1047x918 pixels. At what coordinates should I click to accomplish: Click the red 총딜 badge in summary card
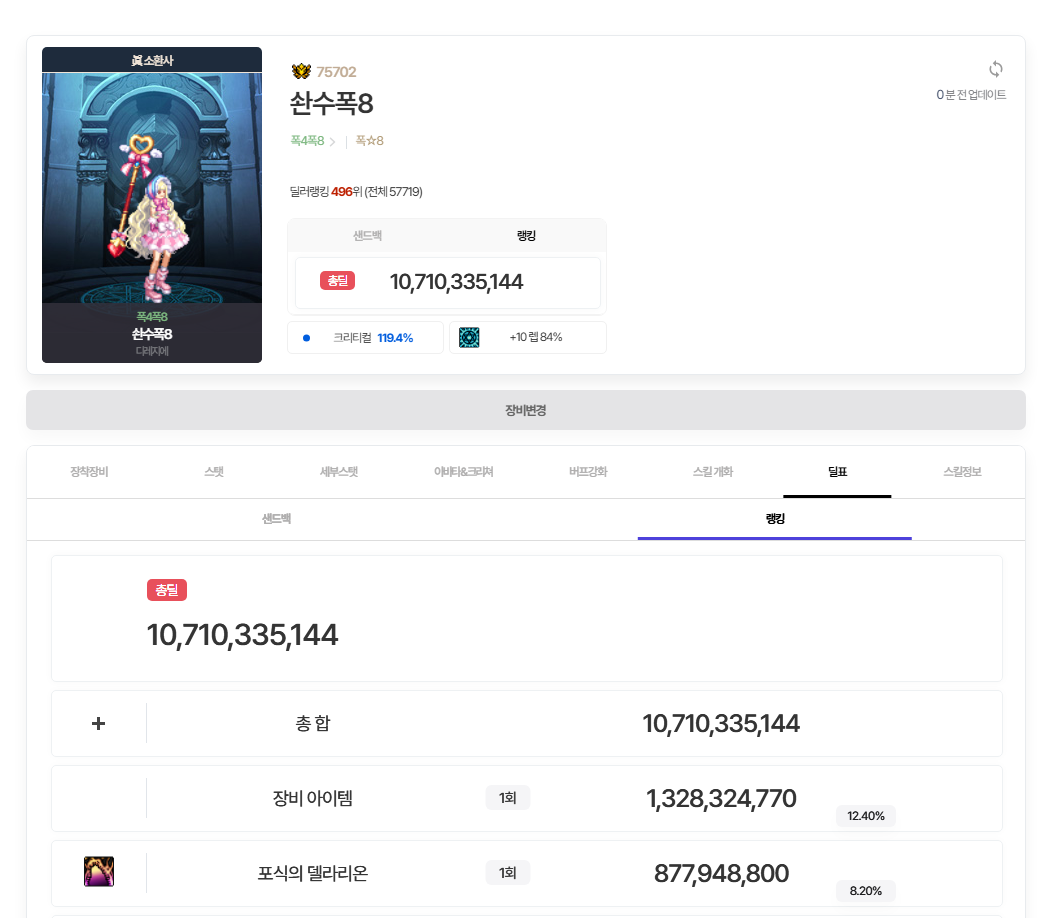tap(337, 280)
